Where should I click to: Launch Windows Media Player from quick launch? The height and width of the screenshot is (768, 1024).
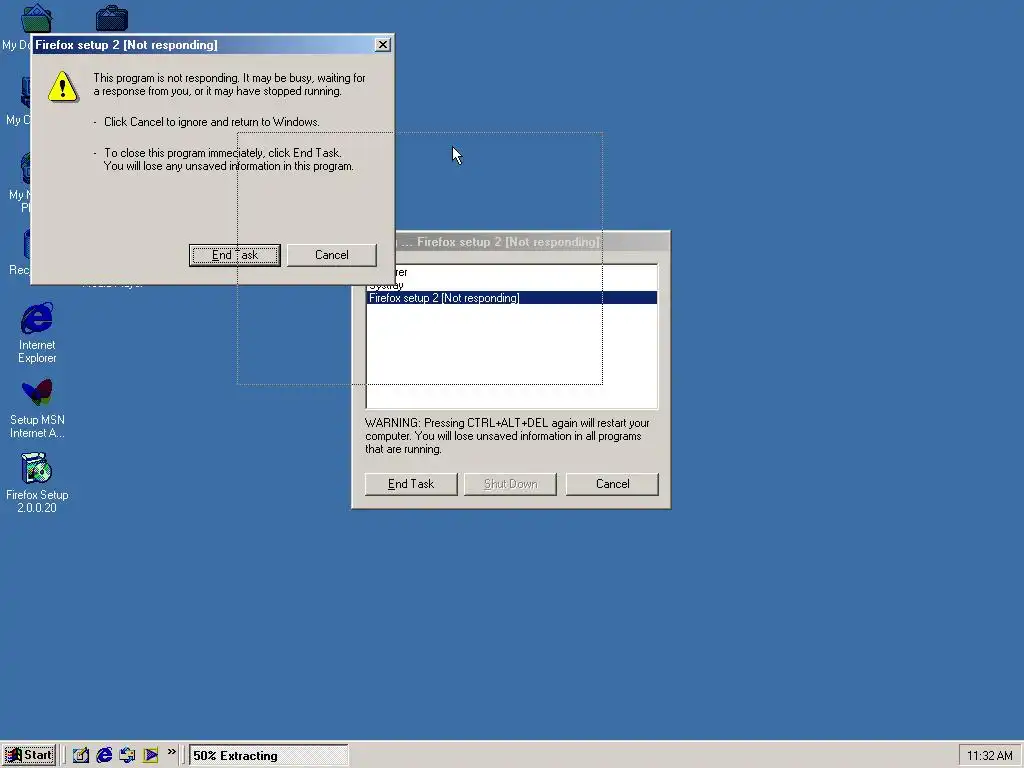[151, 755]
